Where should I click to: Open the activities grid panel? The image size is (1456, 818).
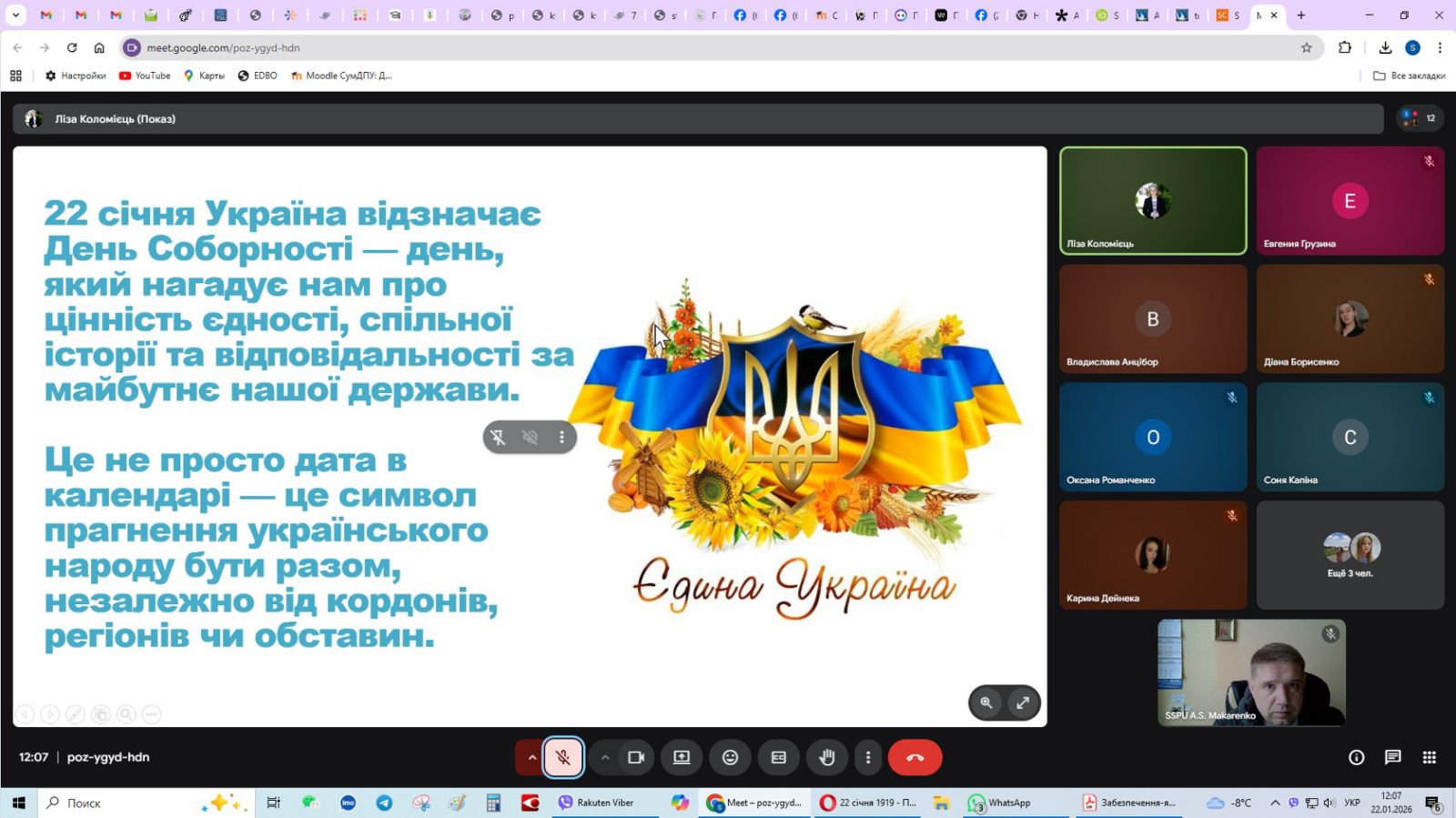click(1429, 757)
